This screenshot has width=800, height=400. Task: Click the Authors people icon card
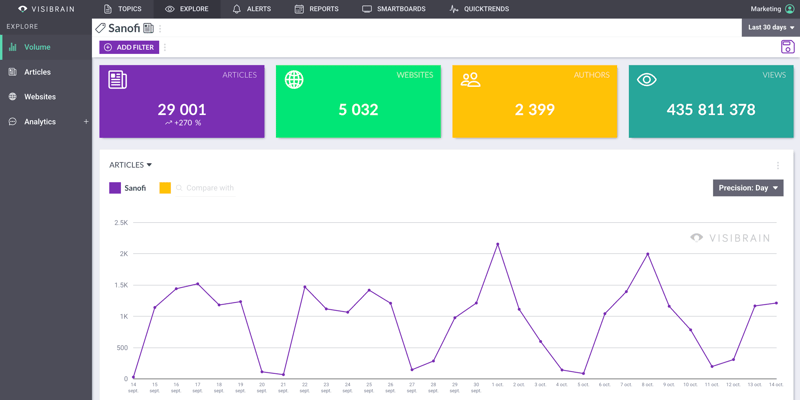tap(470, 80)
